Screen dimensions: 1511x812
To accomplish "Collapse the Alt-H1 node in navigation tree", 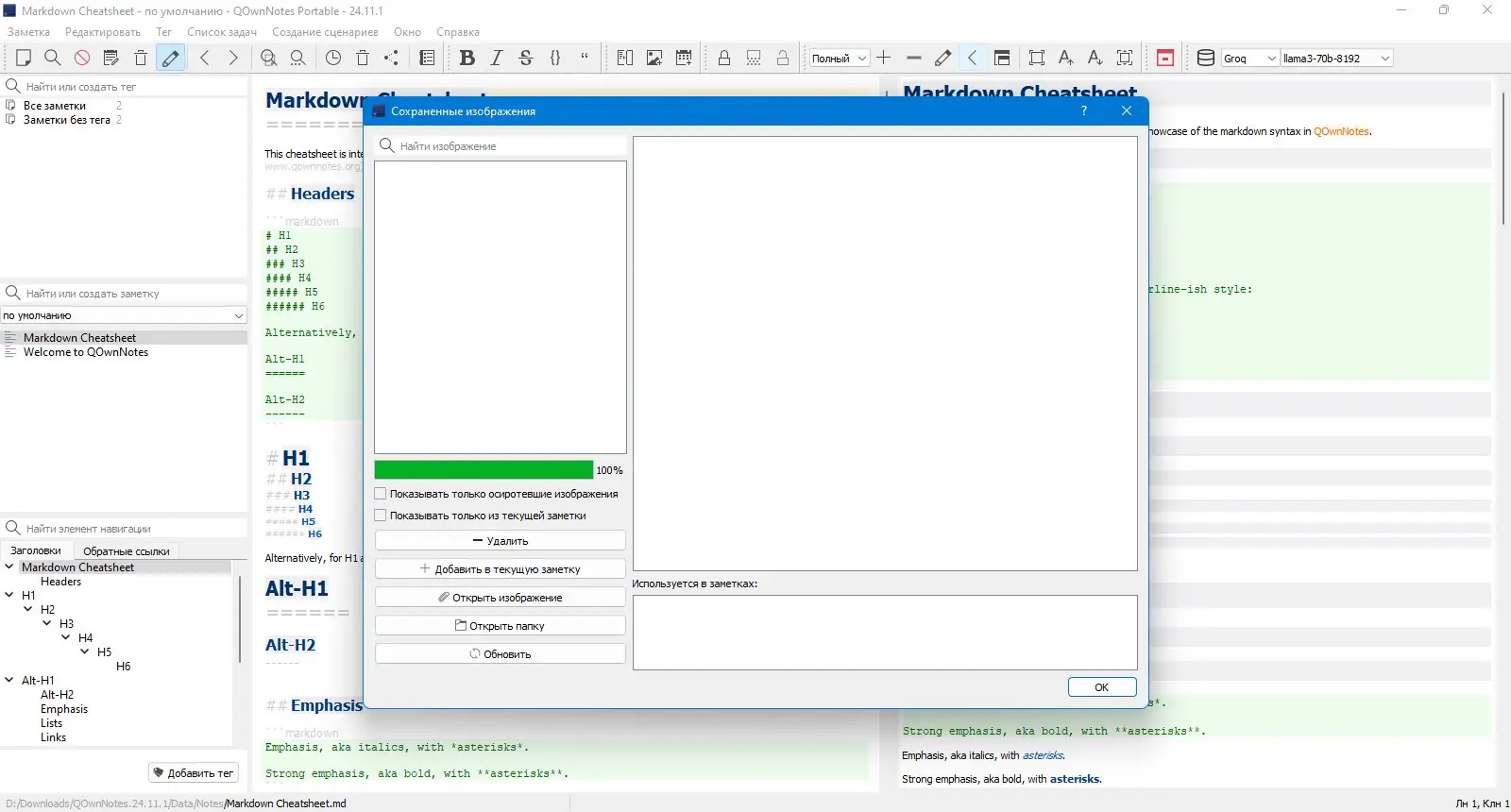I will (9, 680).
